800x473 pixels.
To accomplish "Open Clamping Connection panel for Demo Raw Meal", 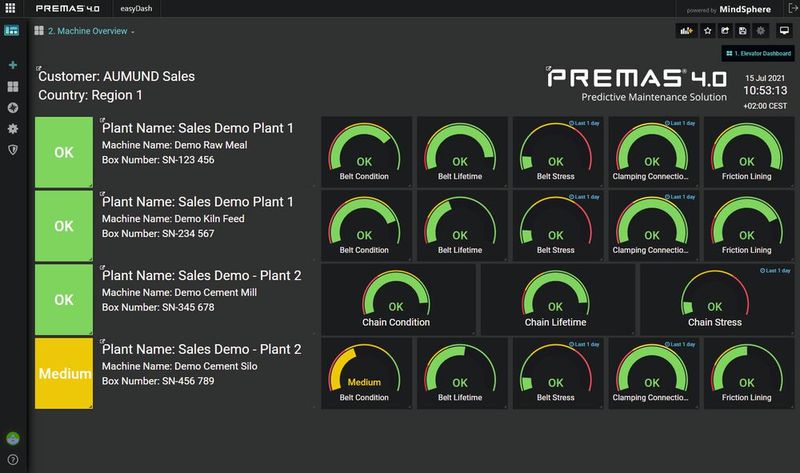I will [x=654, y=152].
